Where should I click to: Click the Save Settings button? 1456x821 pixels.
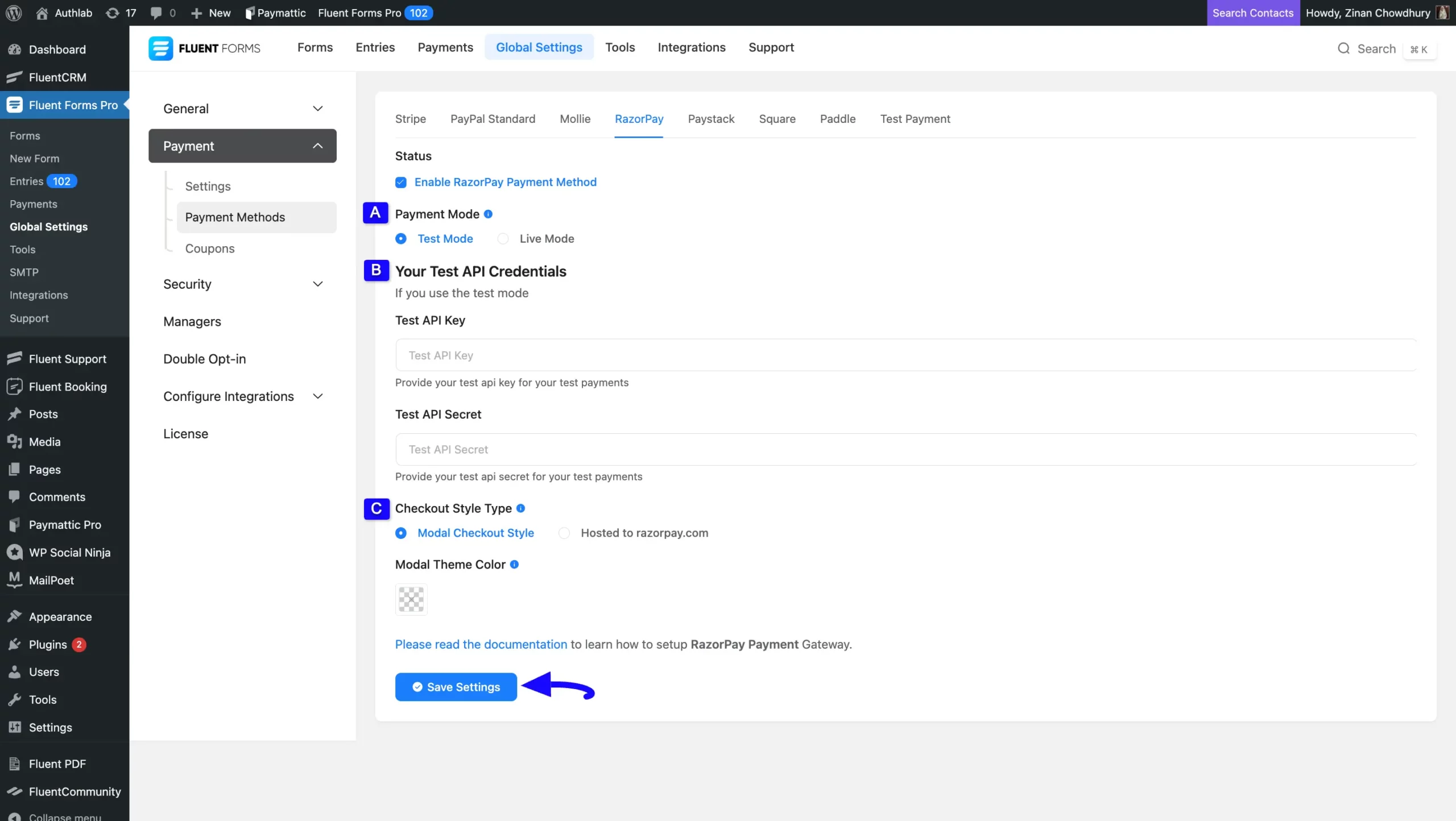455,686
